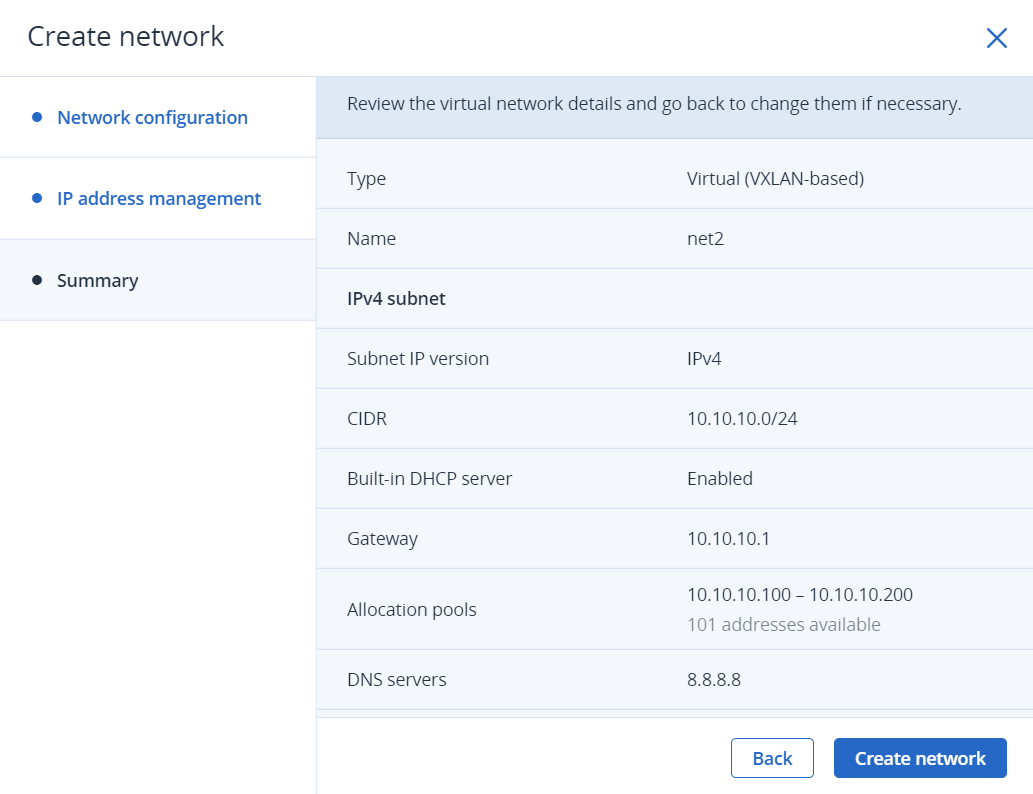Click the allocation pool range 10.10.10.100 – 10.10.10.200
Screen dimensions: 1033x794
coord(799,595)
